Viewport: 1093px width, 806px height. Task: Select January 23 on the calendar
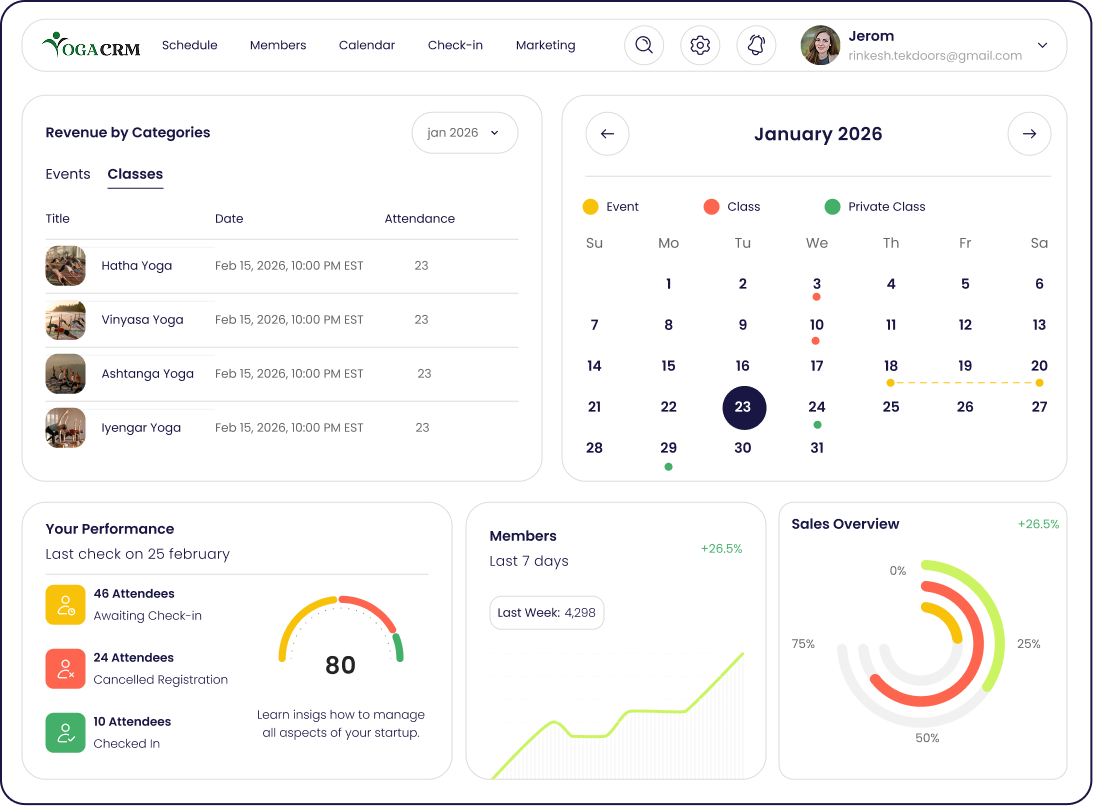[x=744, y=407]
